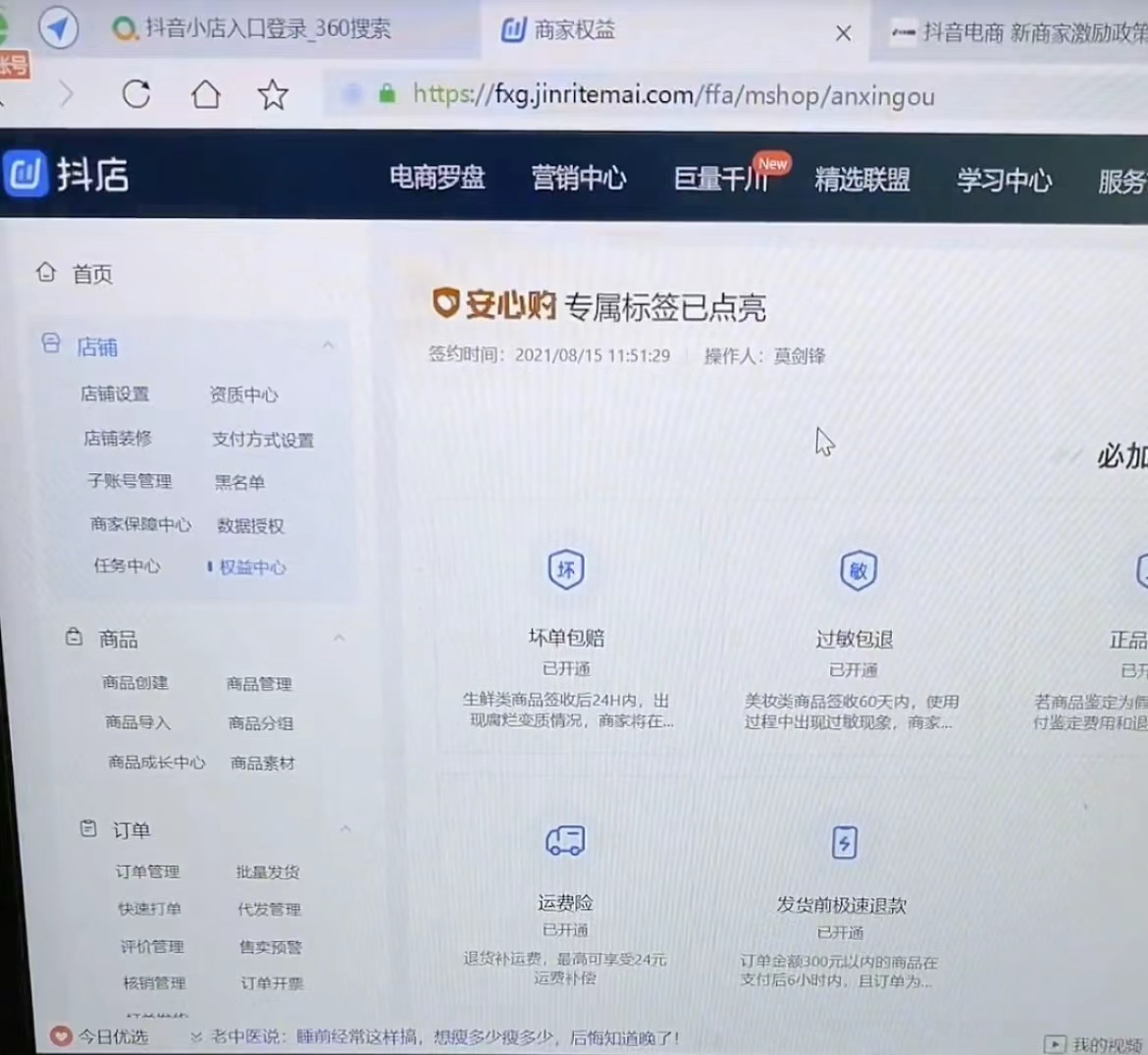Click the browser forward arrow
1148x1055 pixels.
67,93
